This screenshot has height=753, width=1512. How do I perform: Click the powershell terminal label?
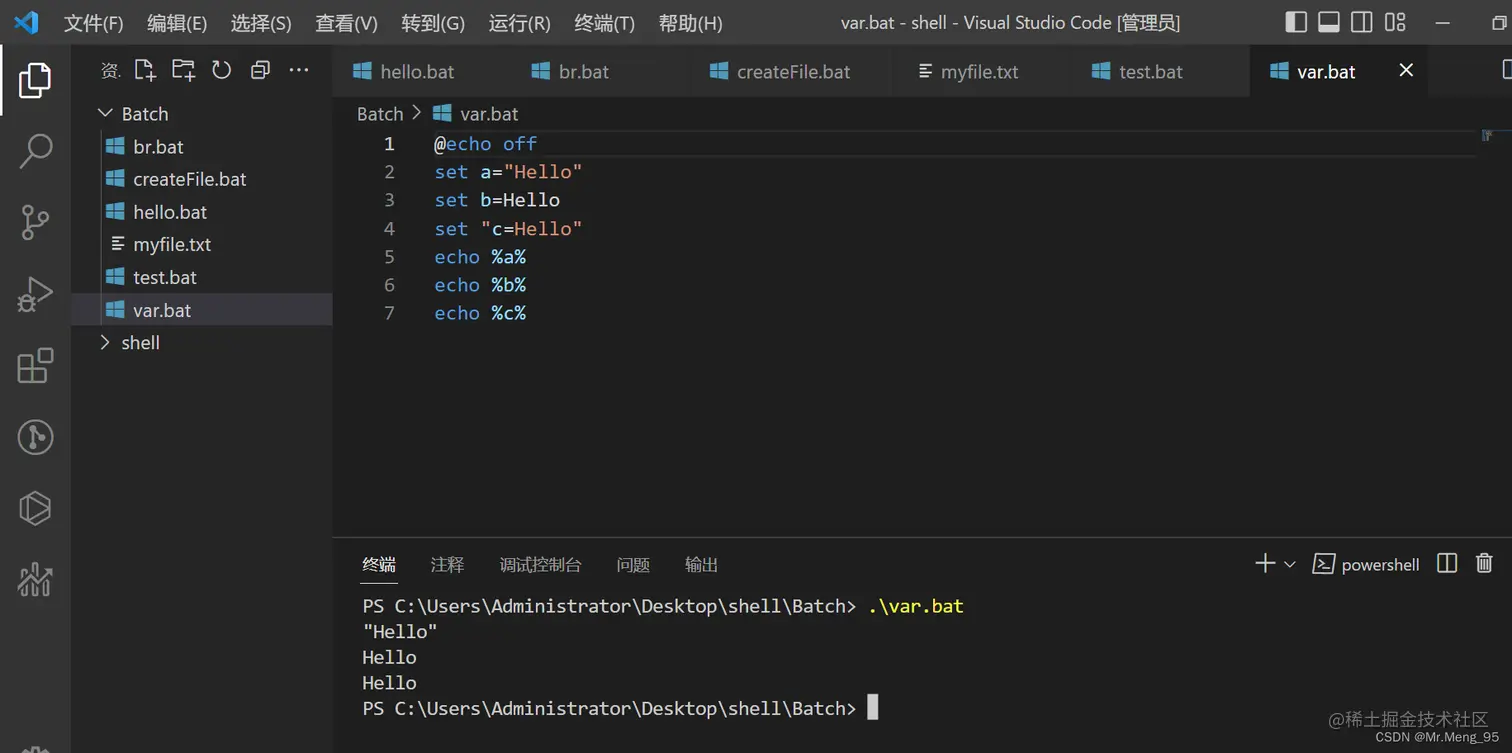pyautogui.click(x=1380, y=565)
